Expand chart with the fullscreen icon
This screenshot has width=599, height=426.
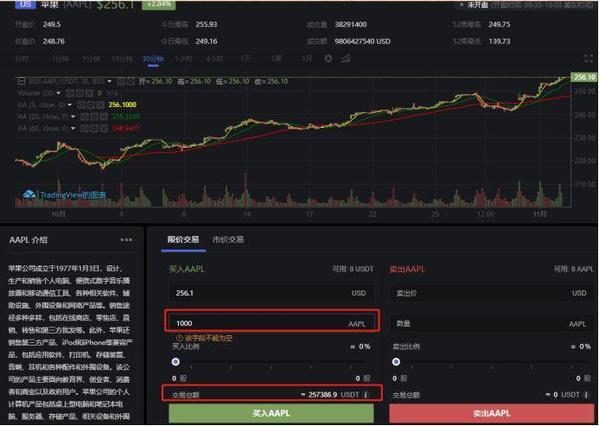pos(588,58)
